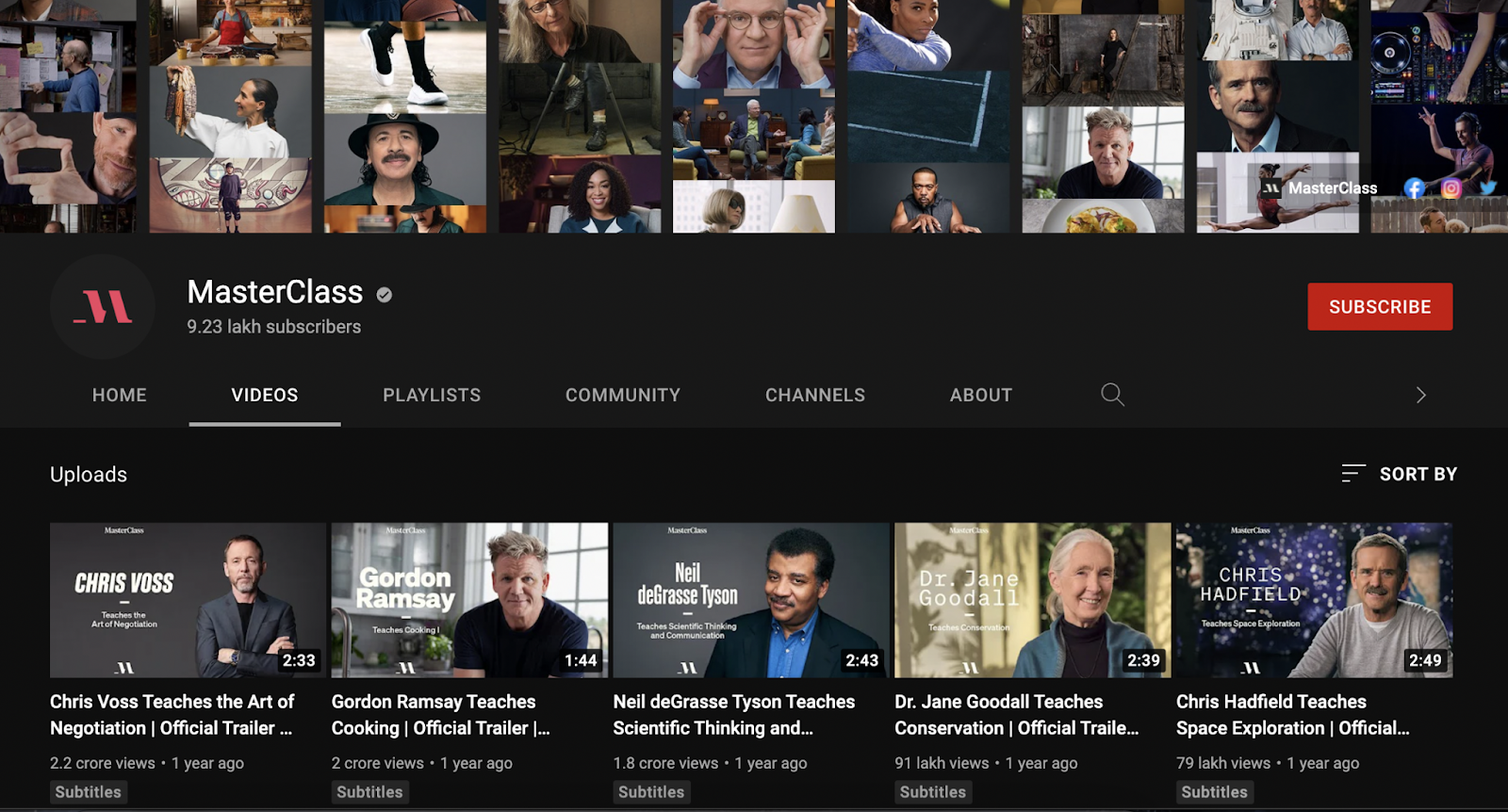Screen dimensions: 1508x812
Task: Click the MasterClass channel avatar logo
Action: tap(103, 307)
